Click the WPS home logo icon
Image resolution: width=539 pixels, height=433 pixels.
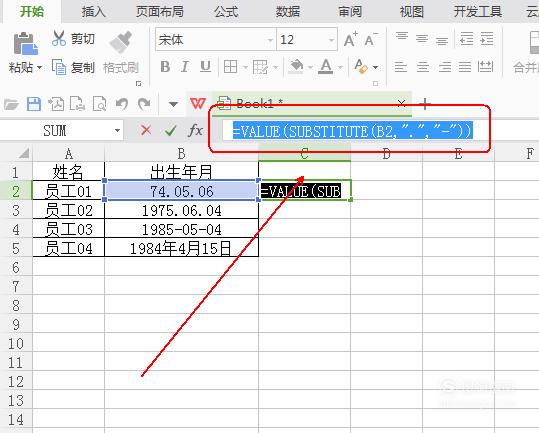pos(198,103)
